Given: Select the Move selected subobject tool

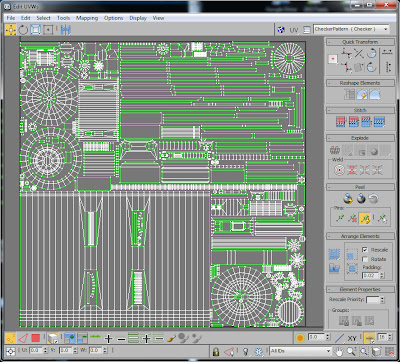Looking at the screenshot, I should pyautogui.click(x=10, y=30).
